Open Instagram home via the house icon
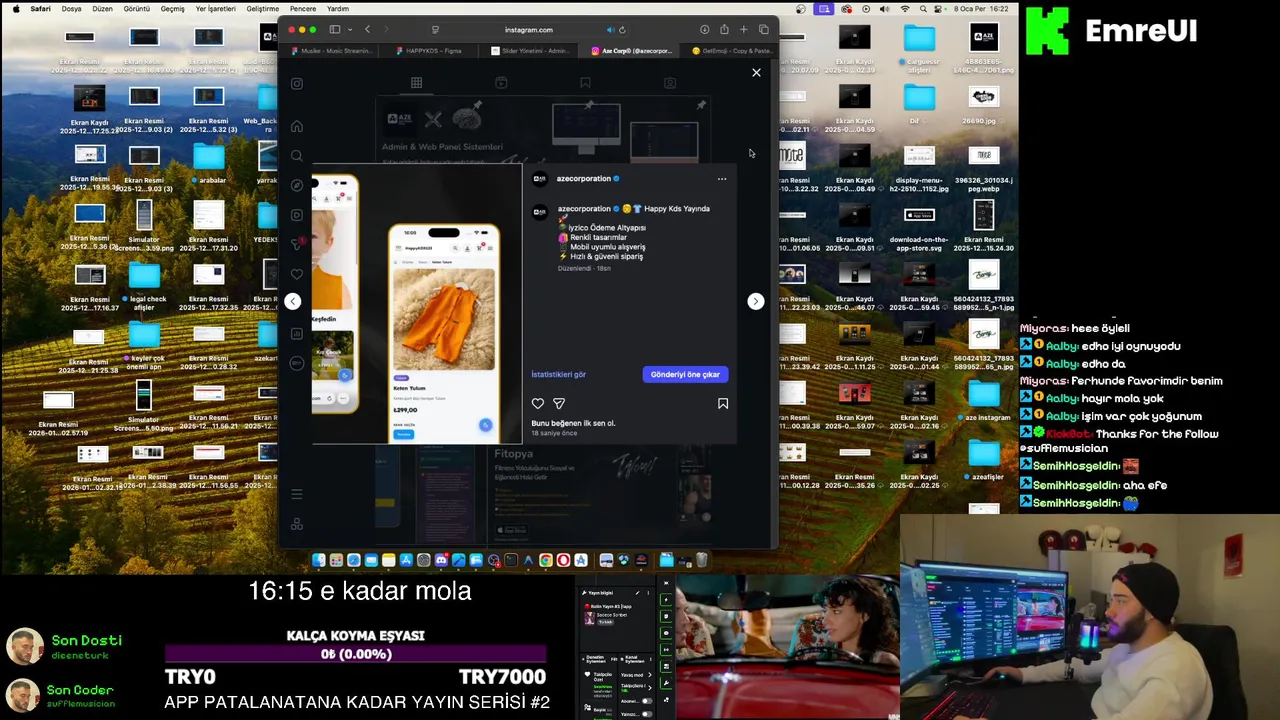 297,126
